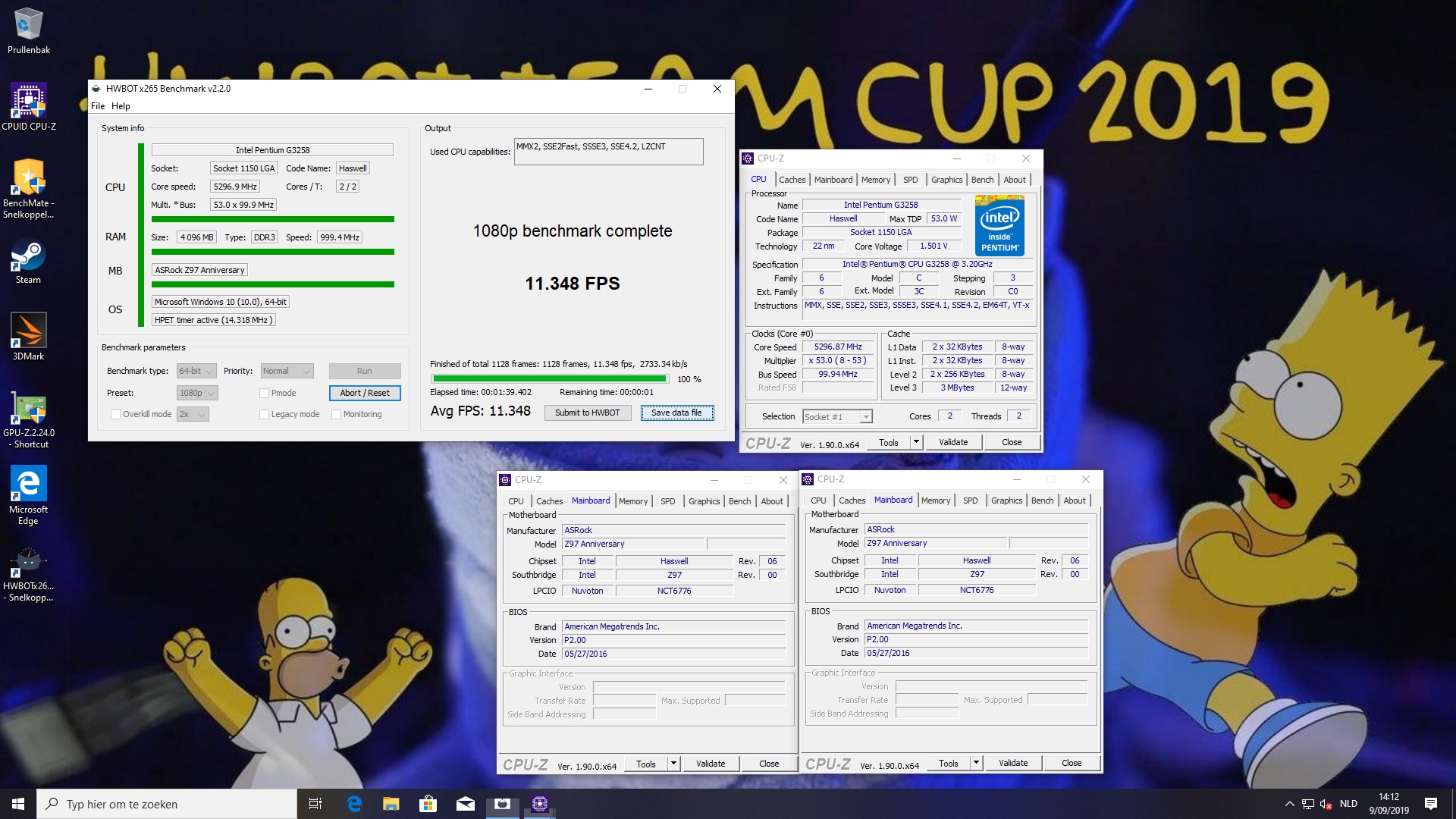Viewport: 1456px width, 819px height.
Task: Click Validate in bottom-right CPU-Z window
Action: pos(1013,763)
